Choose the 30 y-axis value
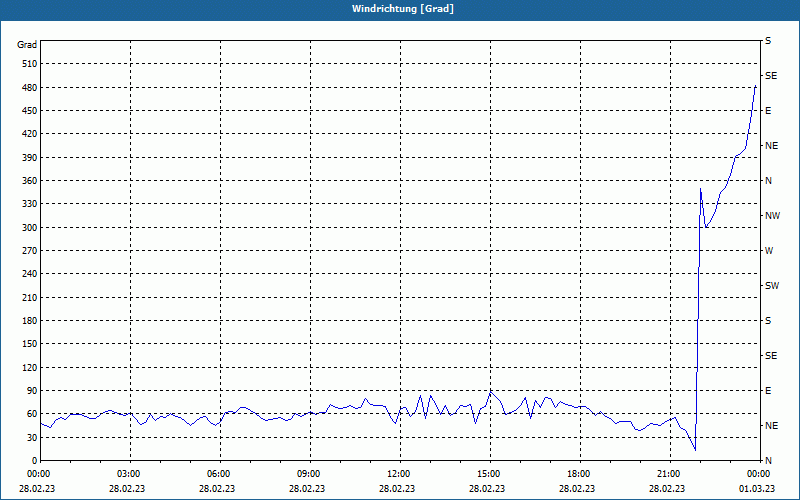Viewport: 800px width, 500px height. (32, 437)
